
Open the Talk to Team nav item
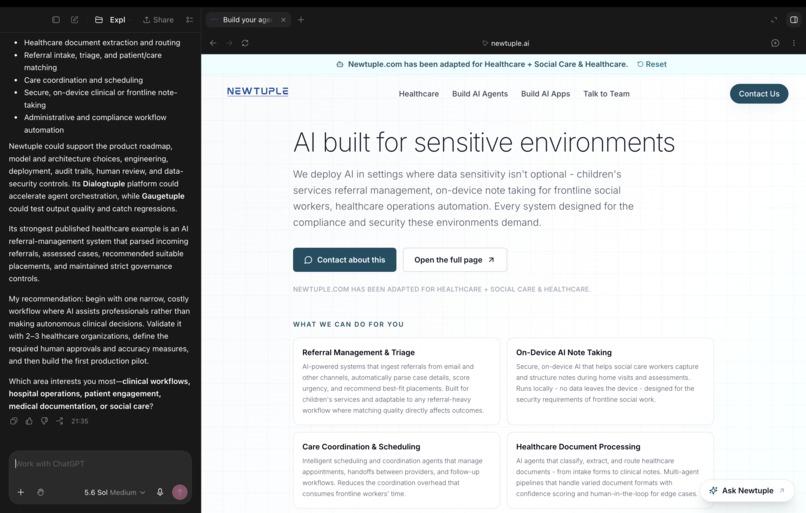click(606, 94)
